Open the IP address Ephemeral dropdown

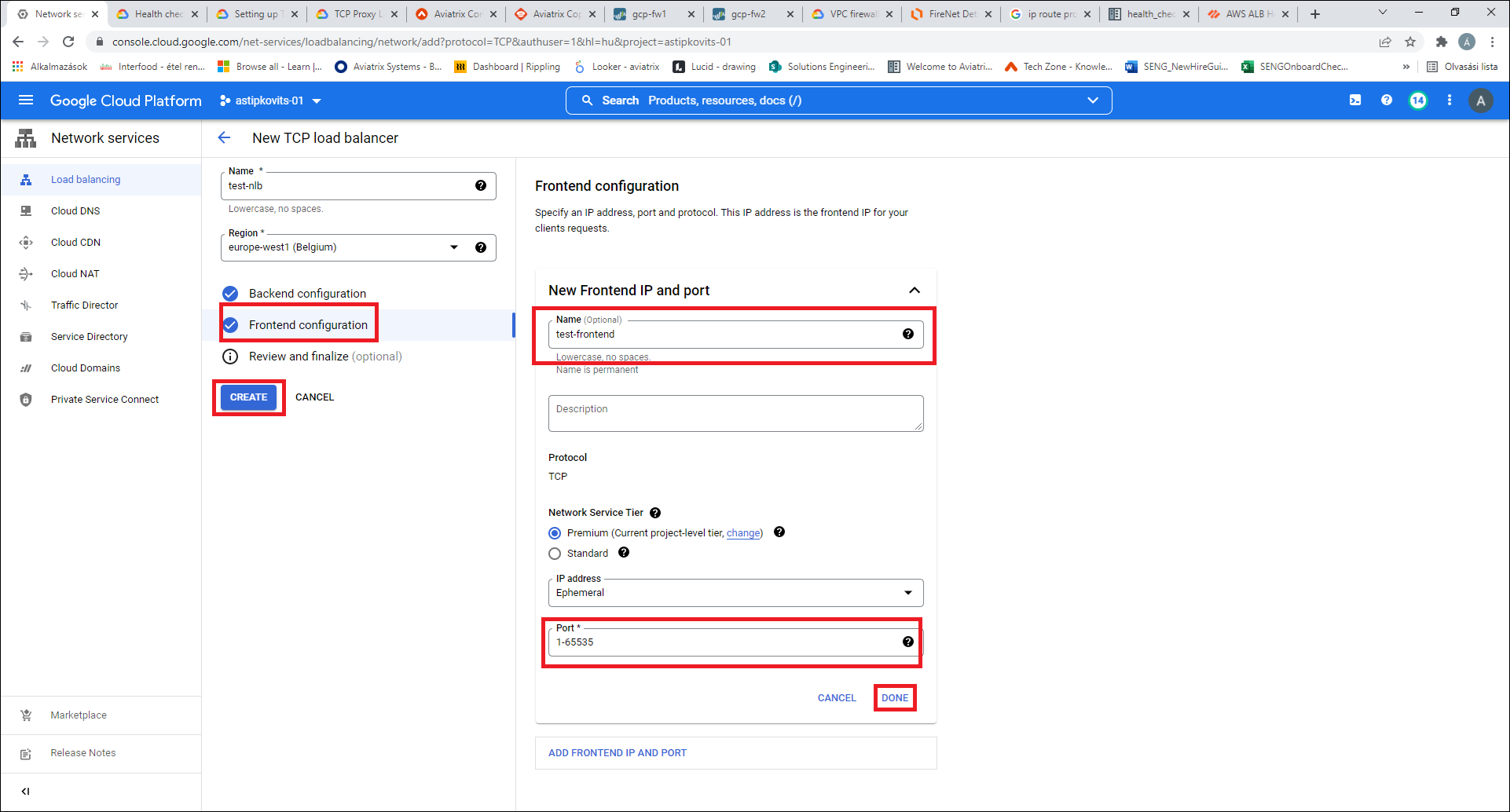pos(735,593)
